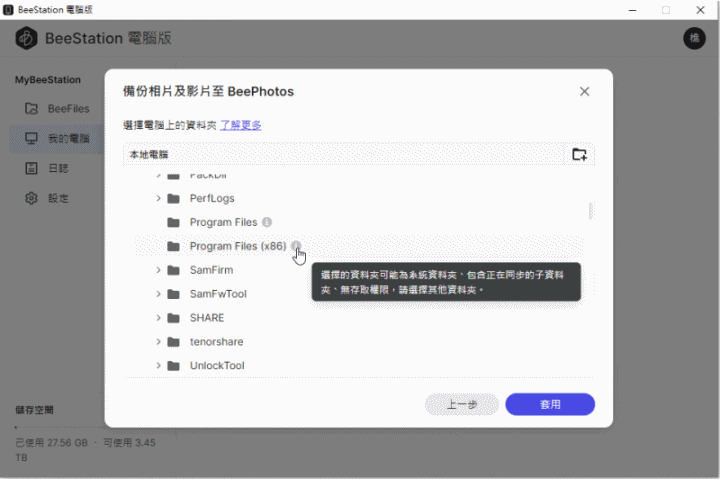Click the storage usage text 已使用 27.56 GB

pyautogui.click(x=51, y=443)
